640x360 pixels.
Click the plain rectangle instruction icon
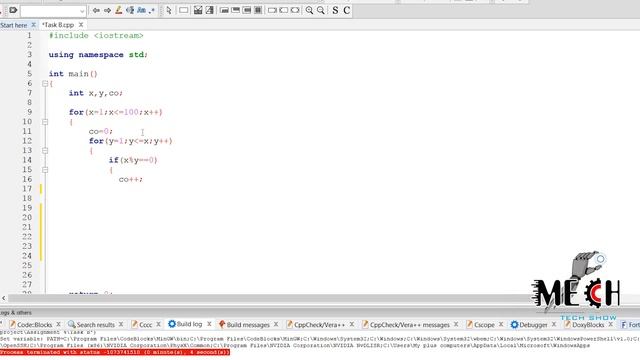(x=184, y=10)
